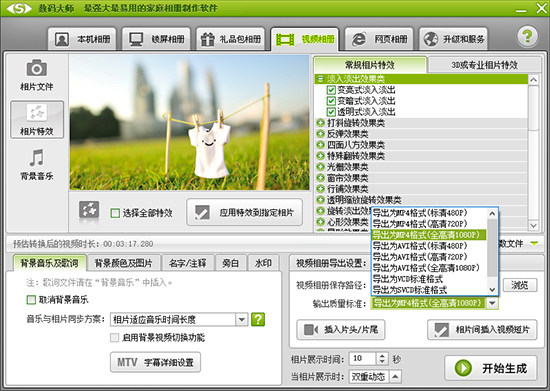Uncheck 透明式淡入淡出 effect
Image resolution: width=550 pixels, height=391 pixels.
pyautogui.click(x=331, y=112)
